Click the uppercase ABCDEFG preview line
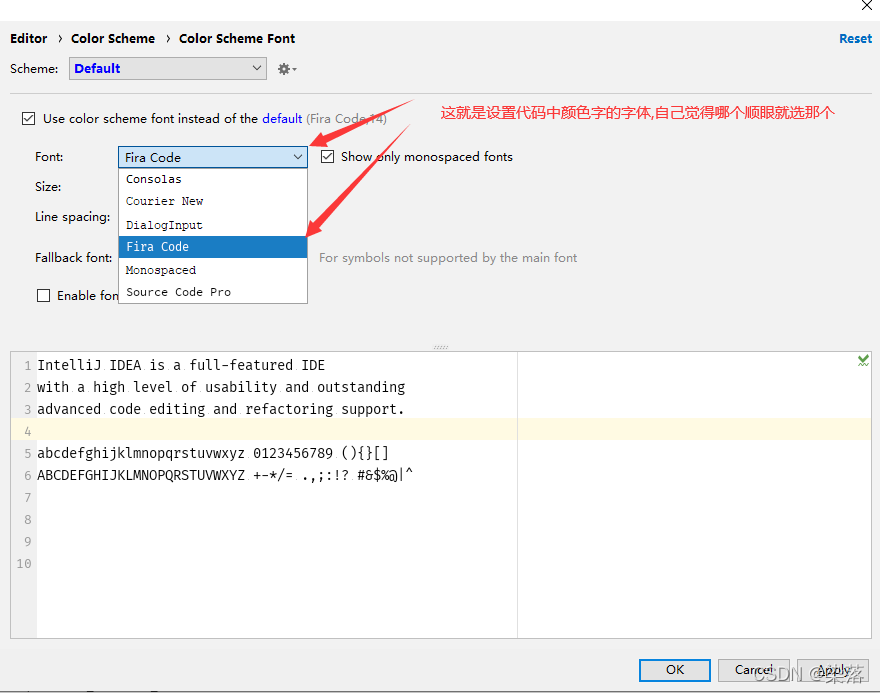Image resolution: width=880 pixels, height=693 pixels. [224, 475]
